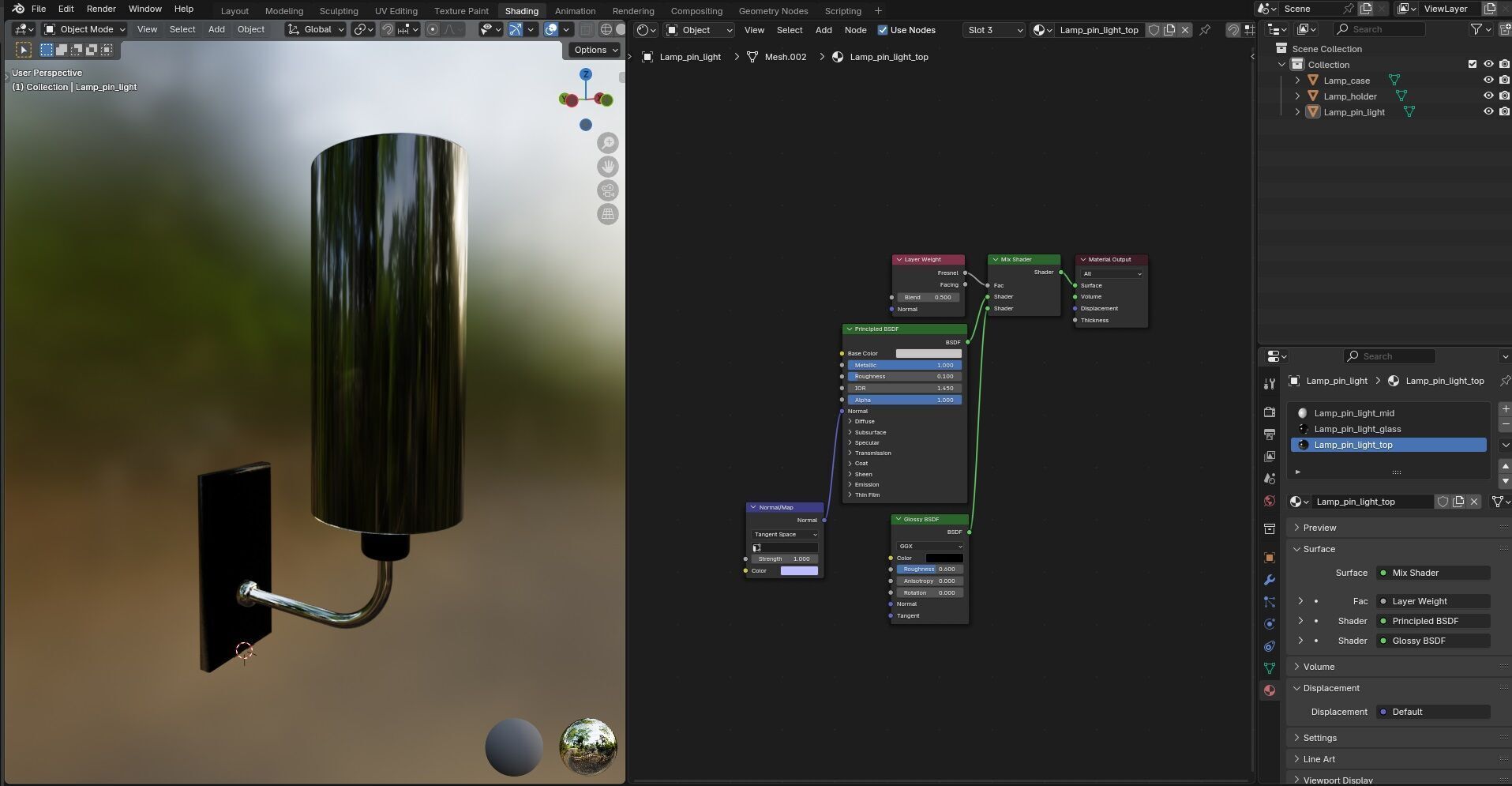Open the Render properties tab
Image resolution: width=1512 pixels, height=786 pixels.
(x=1270, y=412)
